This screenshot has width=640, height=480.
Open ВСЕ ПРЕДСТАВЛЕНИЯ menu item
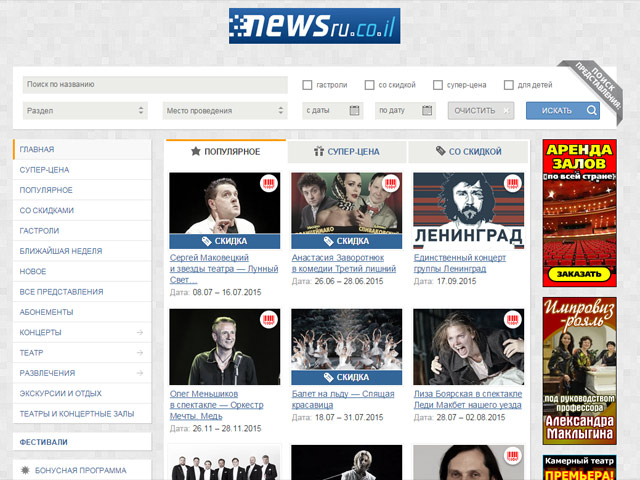tap(82, 292)
